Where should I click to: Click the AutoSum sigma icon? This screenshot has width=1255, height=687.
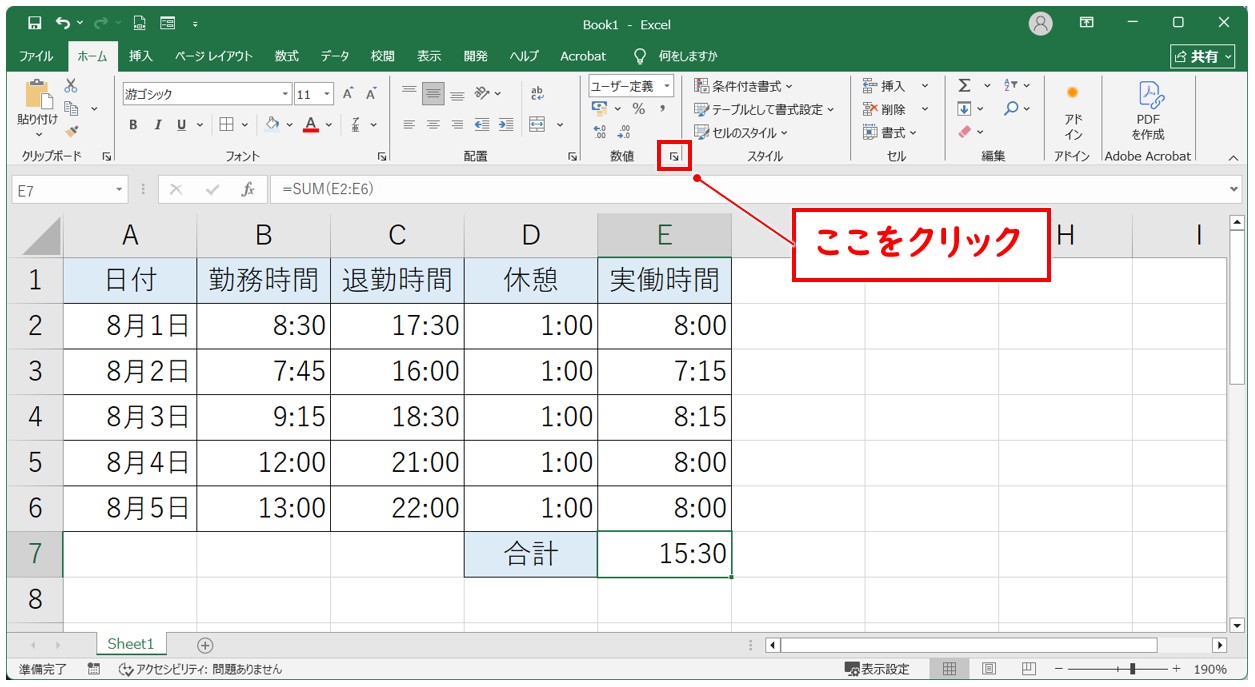[965, 86]
